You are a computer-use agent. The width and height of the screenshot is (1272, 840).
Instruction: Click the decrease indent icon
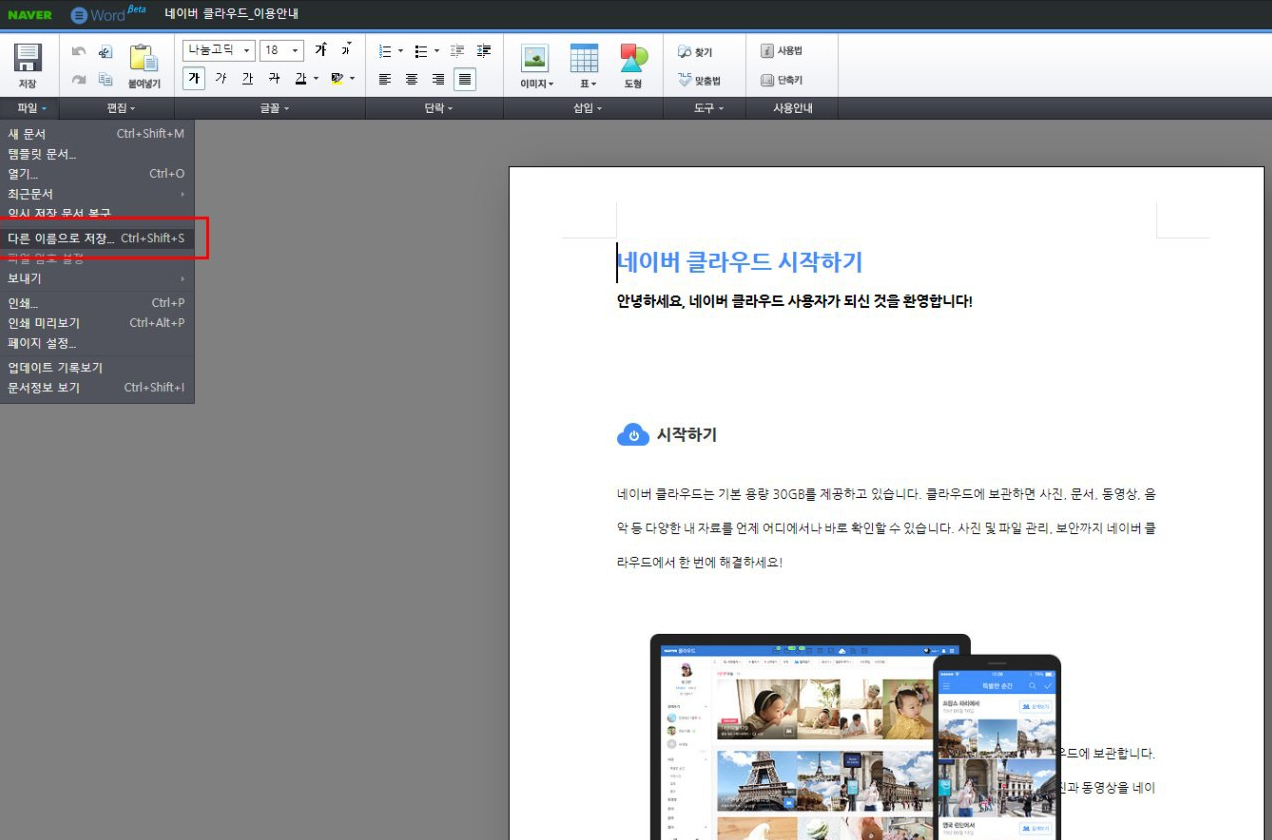point(458,51)
